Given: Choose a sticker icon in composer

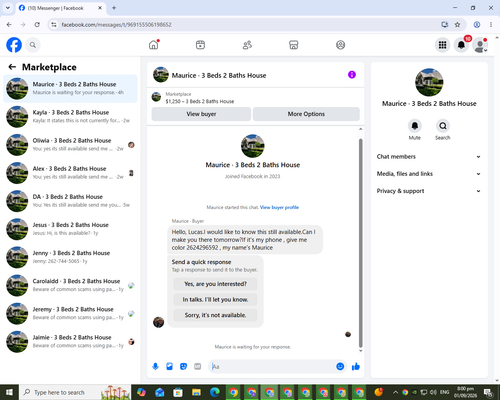Looking at the screenshot, I should tap(183, 367).
